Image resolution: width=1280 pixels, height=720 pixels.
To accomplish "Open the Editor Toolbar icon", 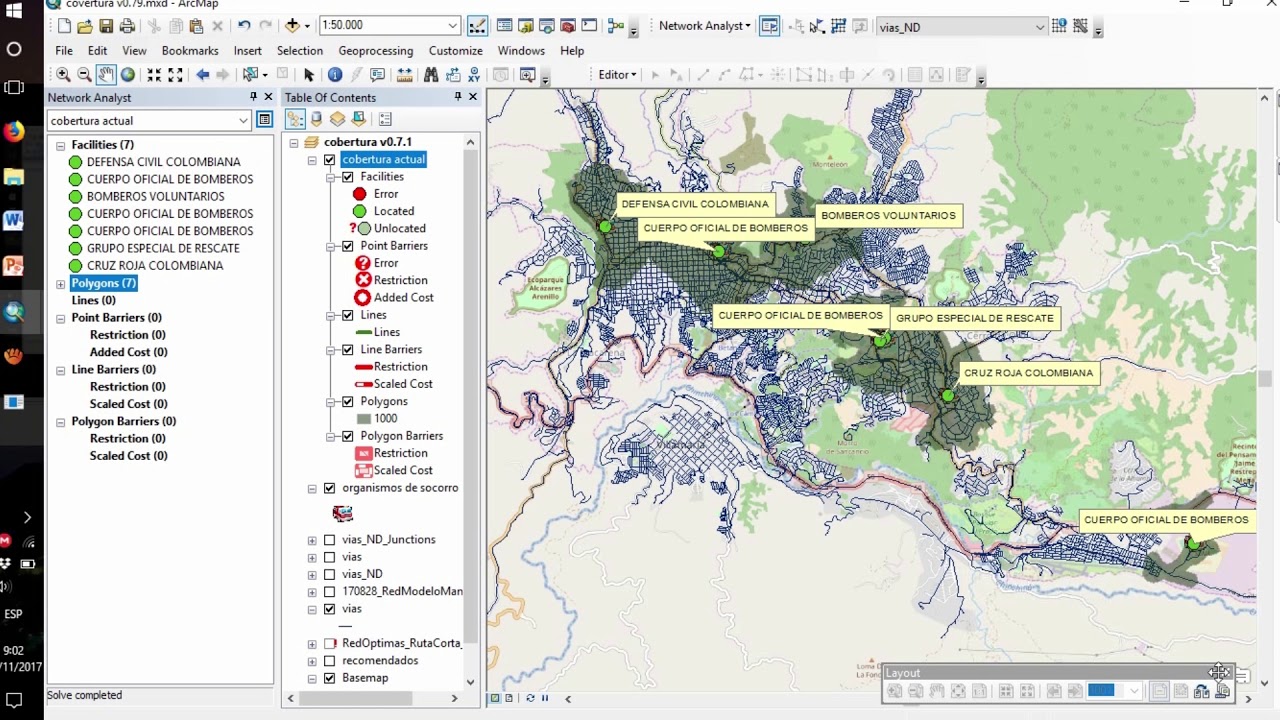I will coord(477,26).
